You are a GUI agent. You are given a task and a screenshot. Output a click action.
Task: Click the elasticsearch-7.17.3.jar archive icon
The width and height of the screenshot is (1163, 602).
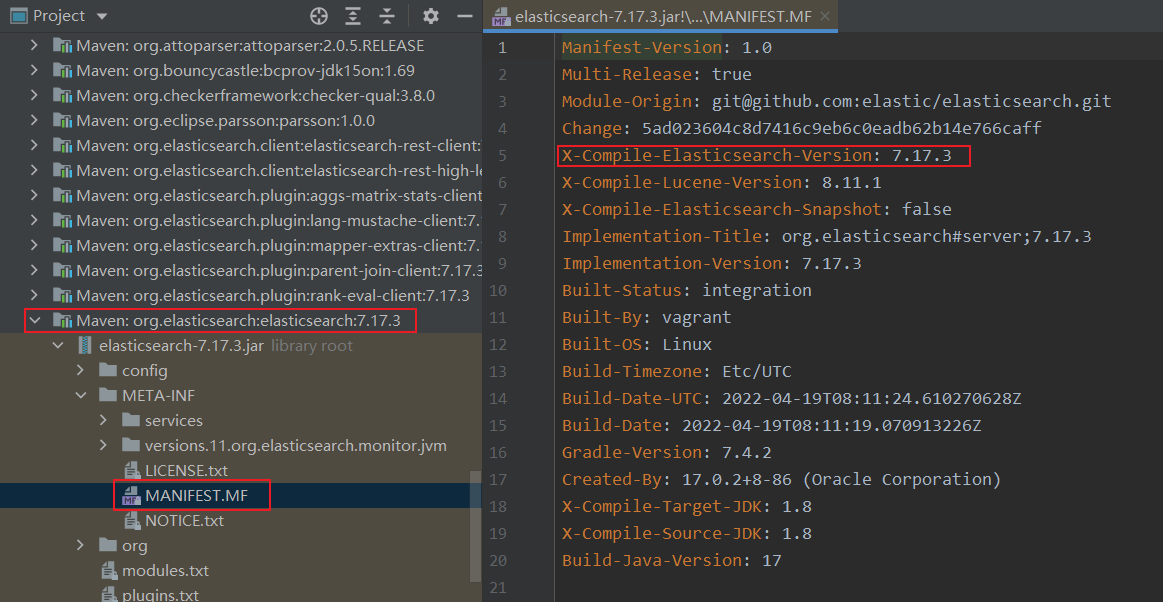click(x=85, y=346)
